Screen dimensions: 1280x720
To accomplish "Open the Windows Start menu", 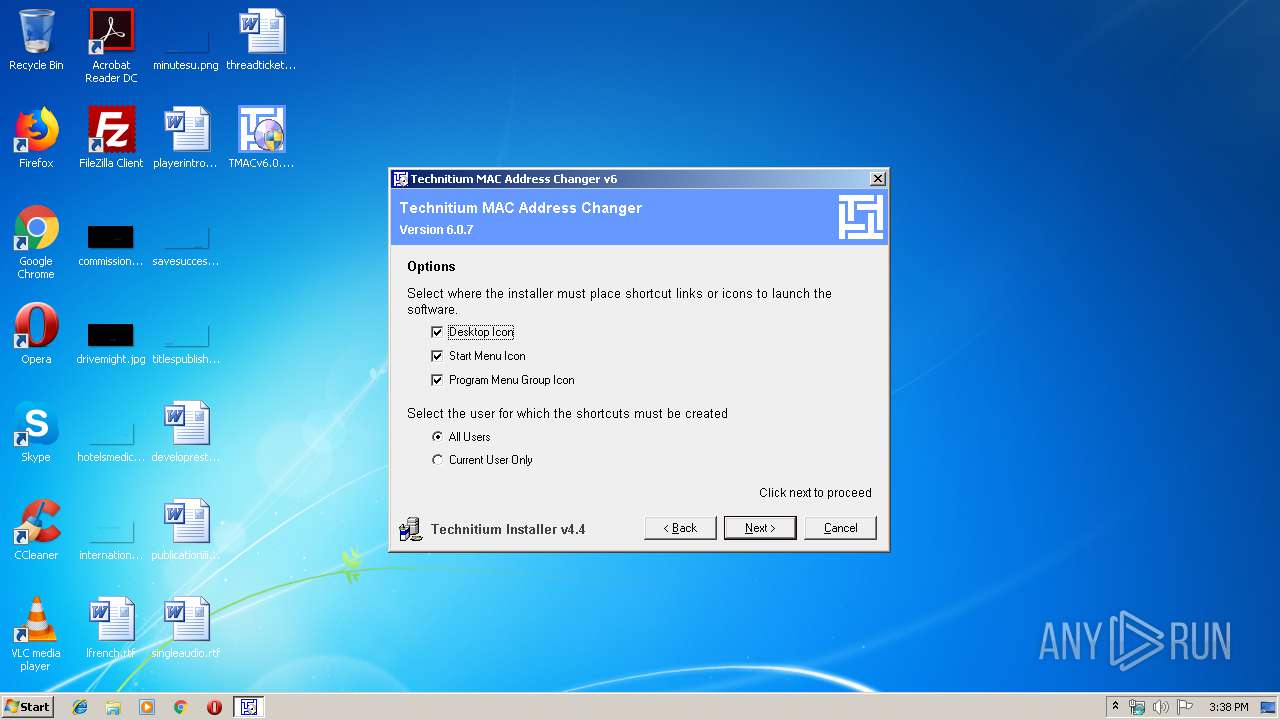I will point(27,706).
